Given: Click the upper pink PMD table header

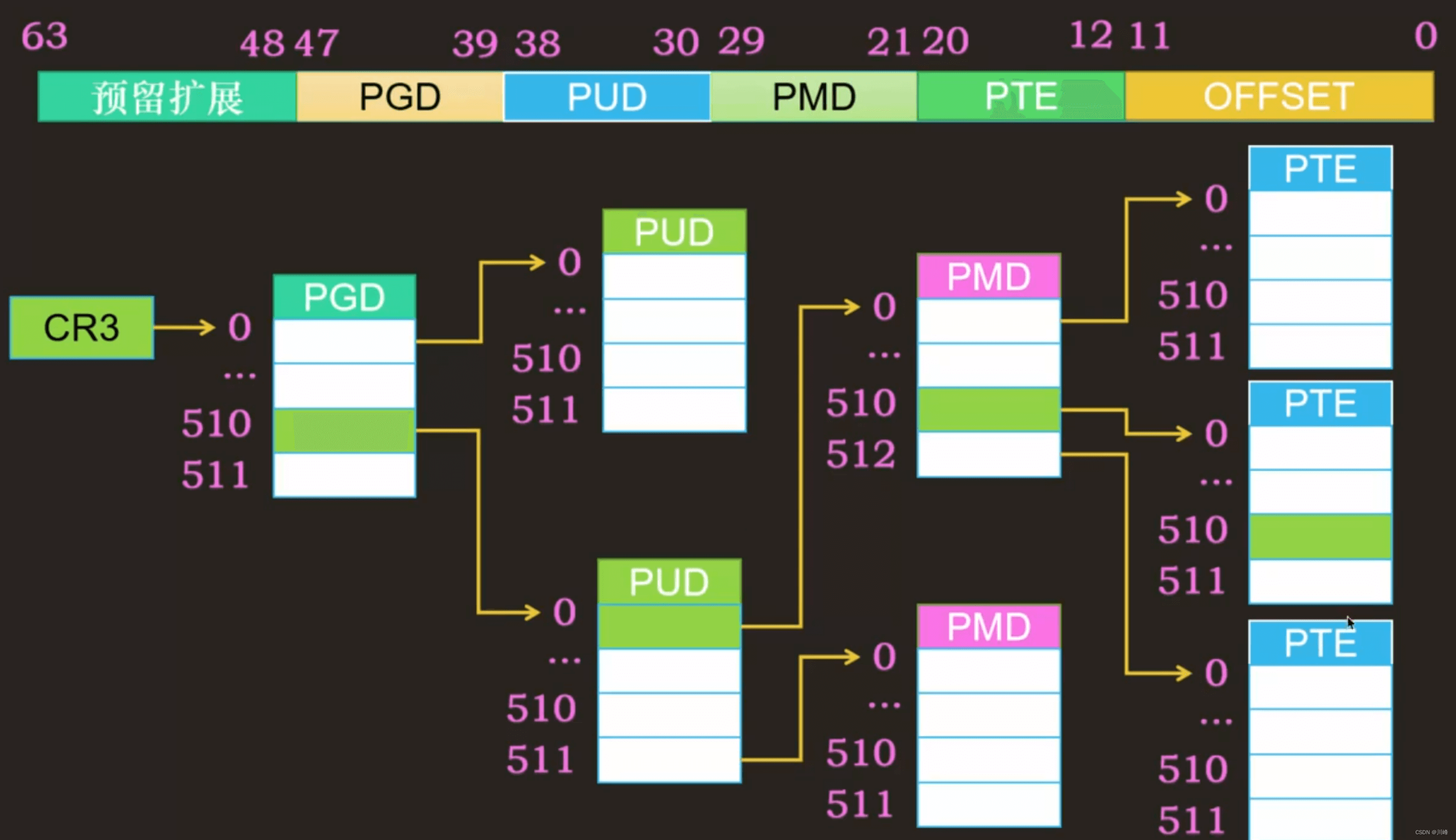Looking at the screenshot, I should pyautogui.click(x=989, y=276).
